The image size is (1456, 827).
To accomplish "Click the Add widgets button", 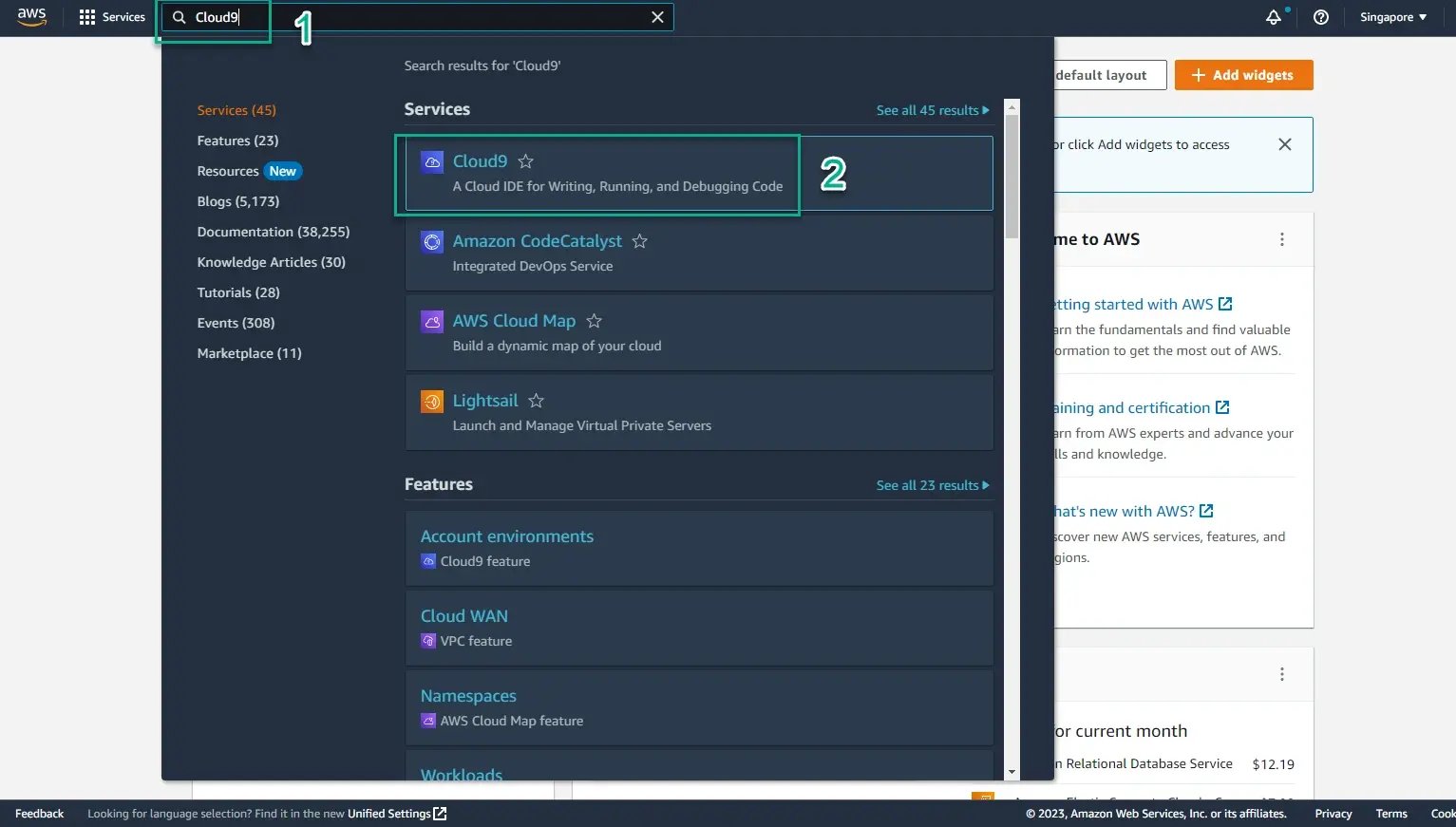I will pyautogui.click(x=1243, y=75).
